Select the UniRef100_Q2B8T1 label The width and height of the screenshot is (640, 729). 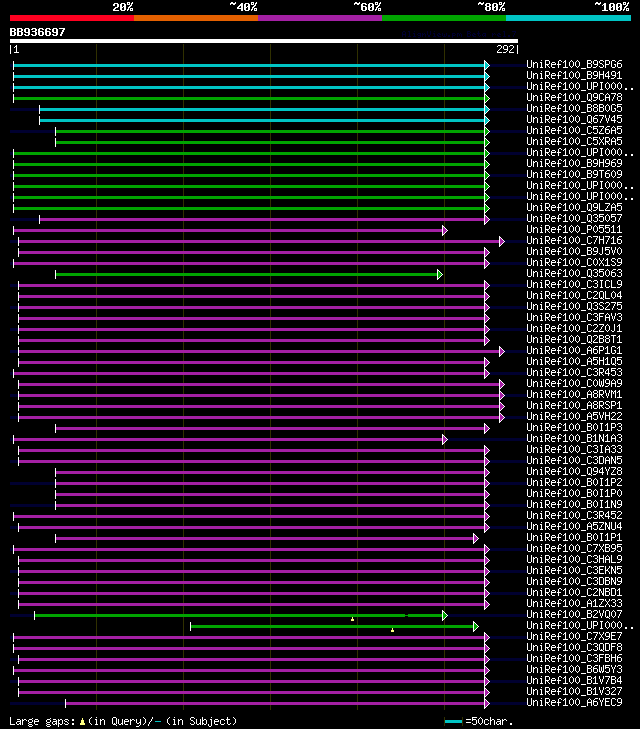click(574, 339)
